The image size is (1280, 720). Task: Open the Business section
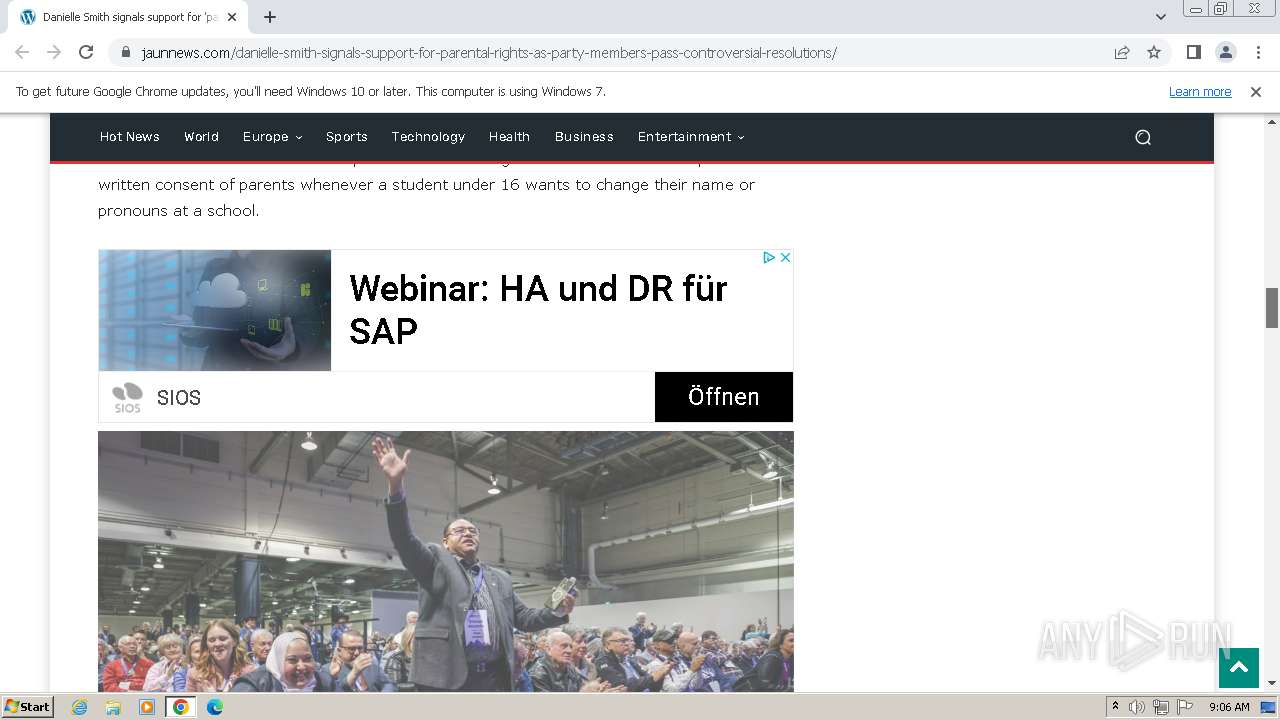[x=584, y=137]
